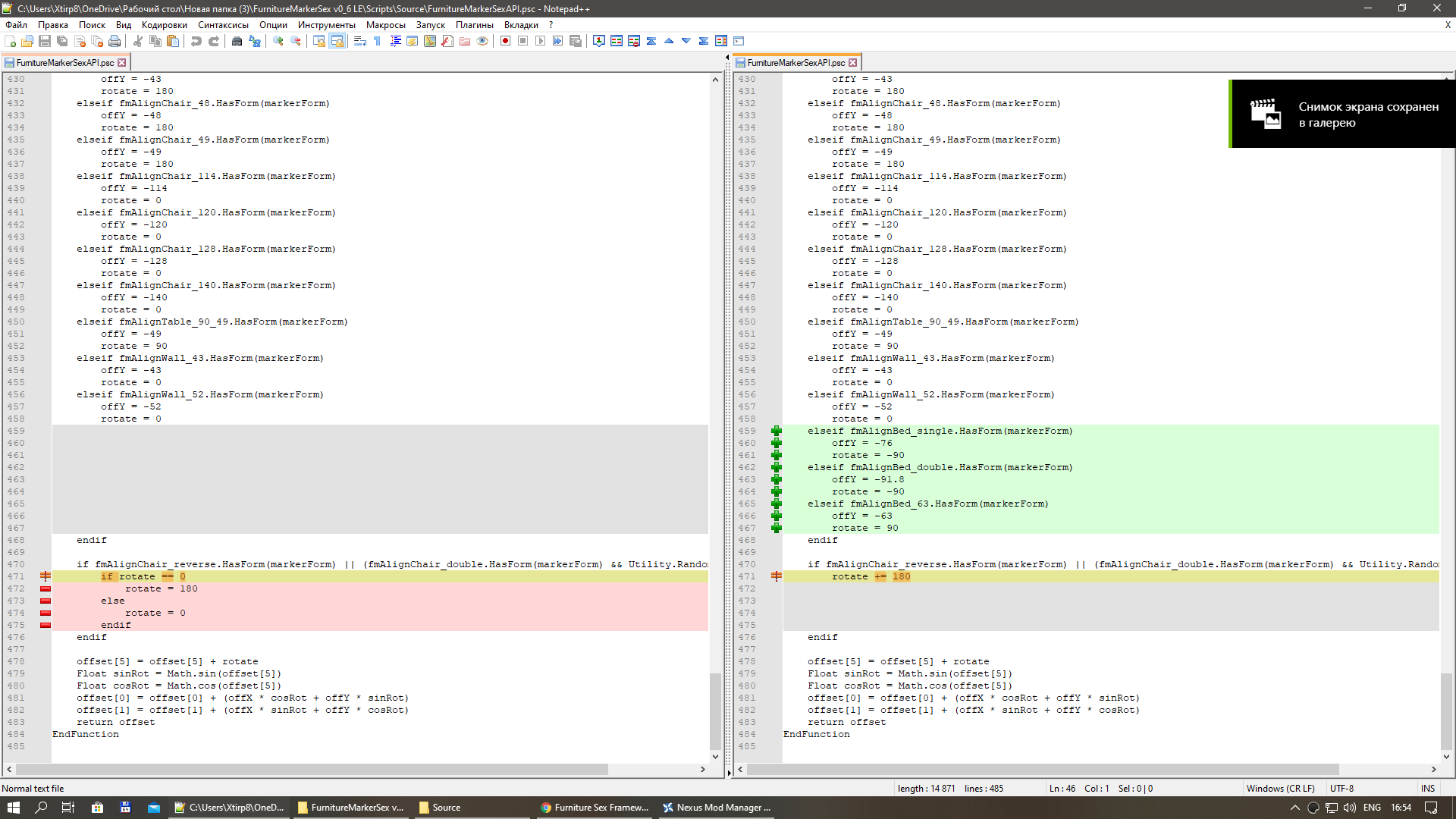
Task: Go to previous difference arrow icon
Action: coord(669,41)
